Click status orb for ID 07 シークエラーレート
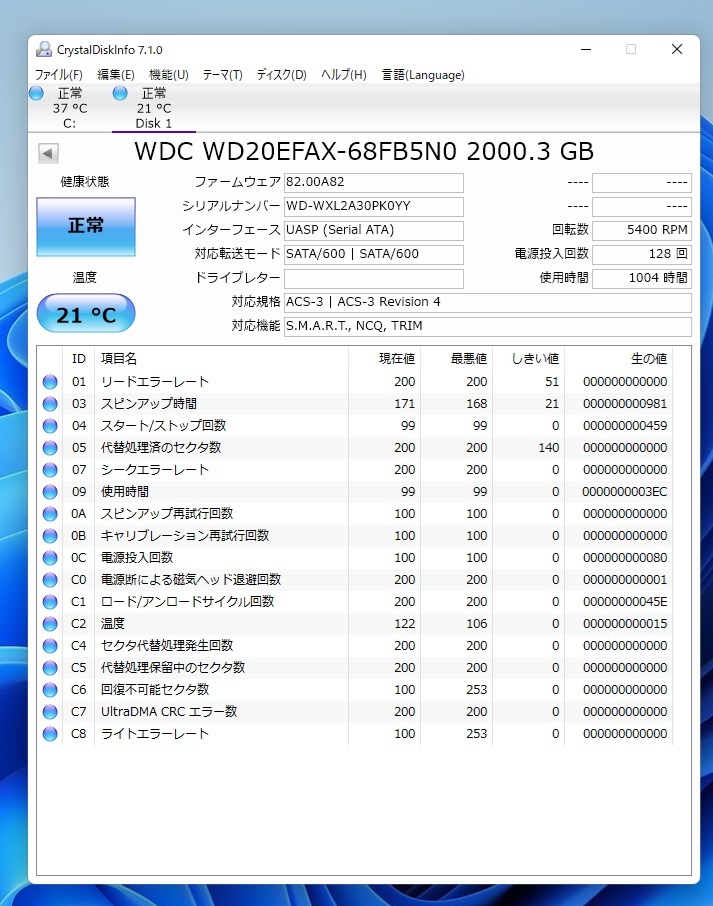This screenshot has height=906, width=713. (50, 470)
